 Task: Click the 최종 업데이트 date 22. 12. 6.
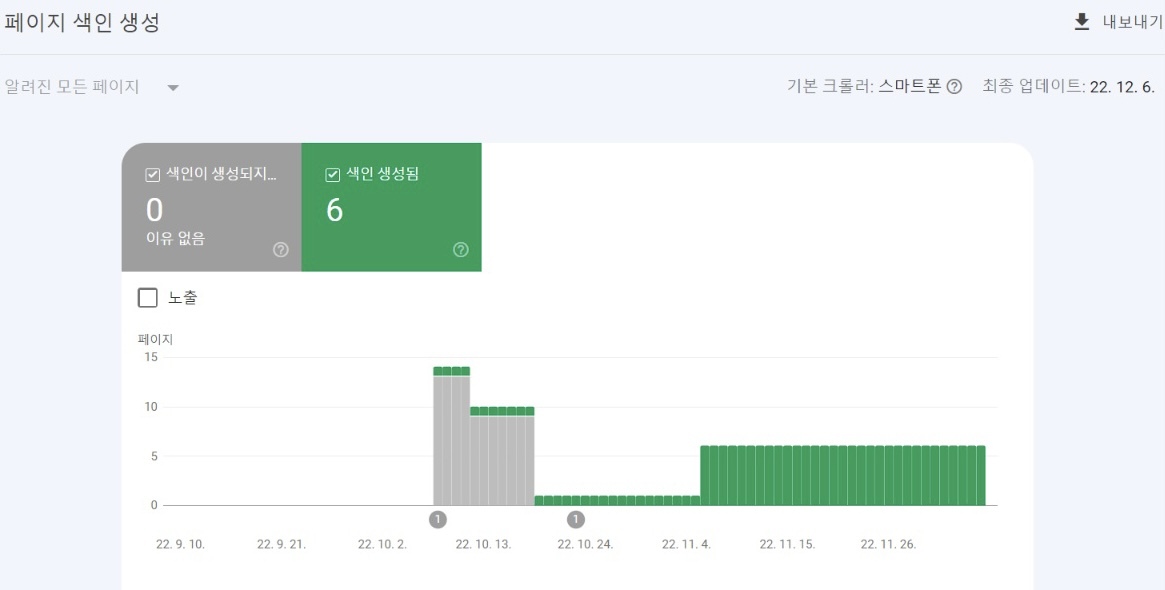[1122, 87]
